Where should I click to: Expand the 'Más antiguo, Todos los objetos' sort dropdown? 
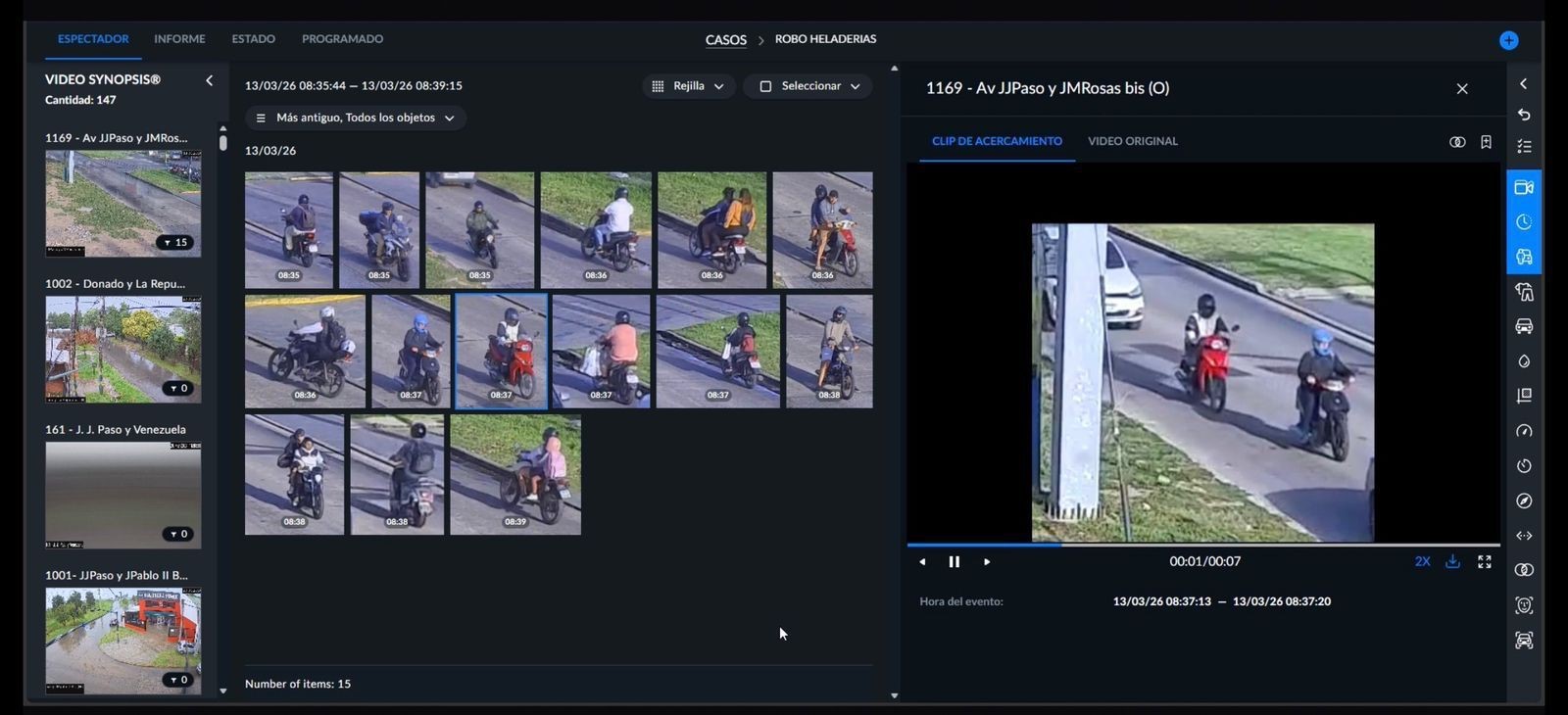356,118
